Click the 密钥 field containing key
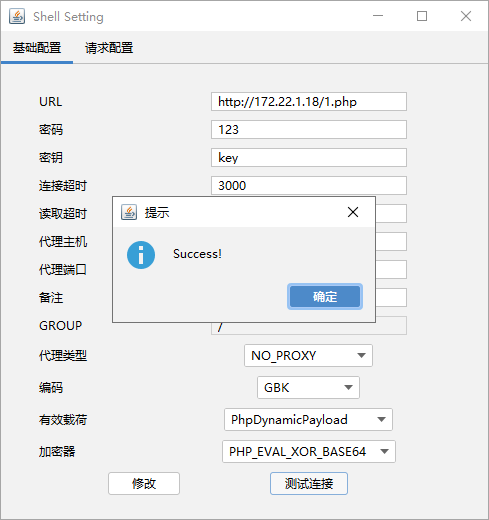489x520 pixels. pyautogui.click(x=309, y=157)
